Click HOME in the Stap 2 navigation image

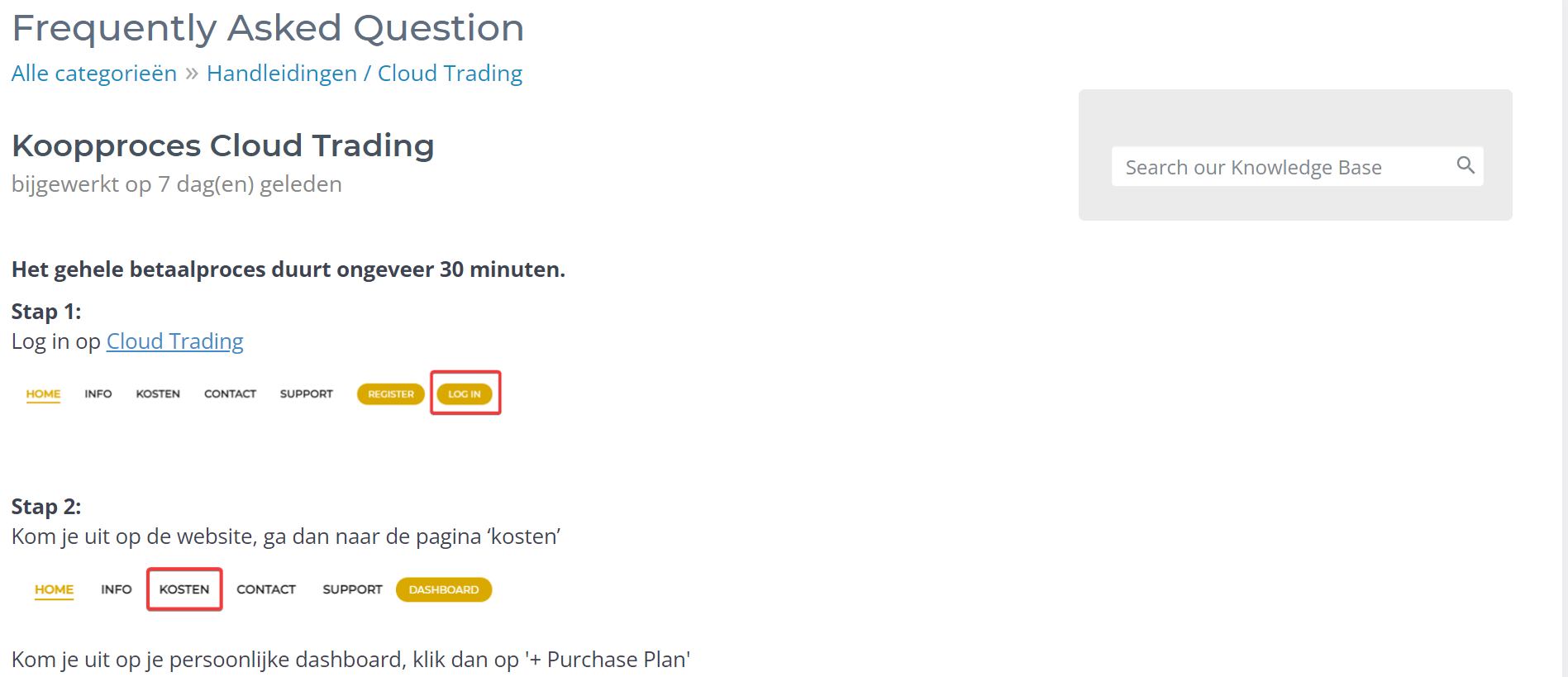(x=54, y=589)
